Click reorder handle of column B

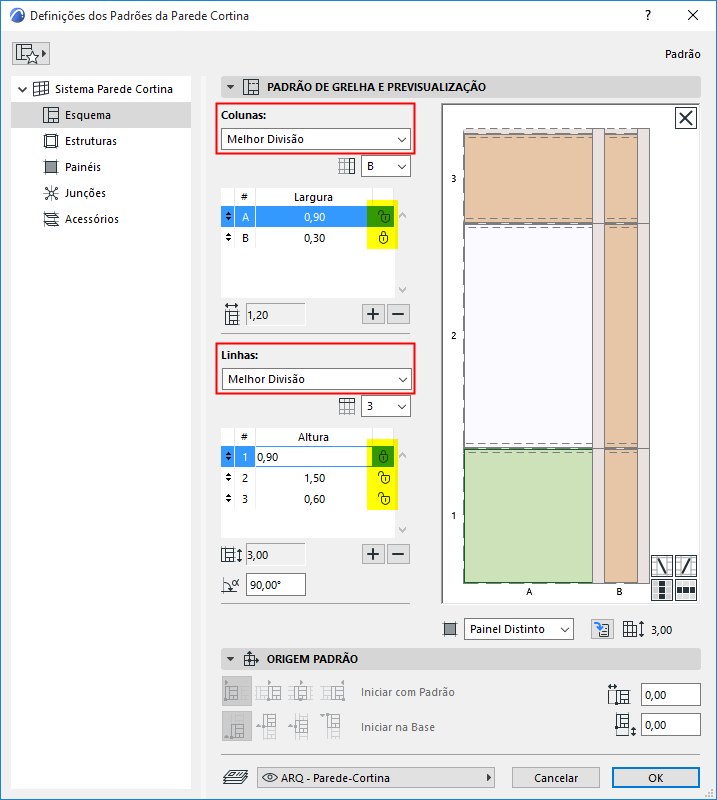228,238
